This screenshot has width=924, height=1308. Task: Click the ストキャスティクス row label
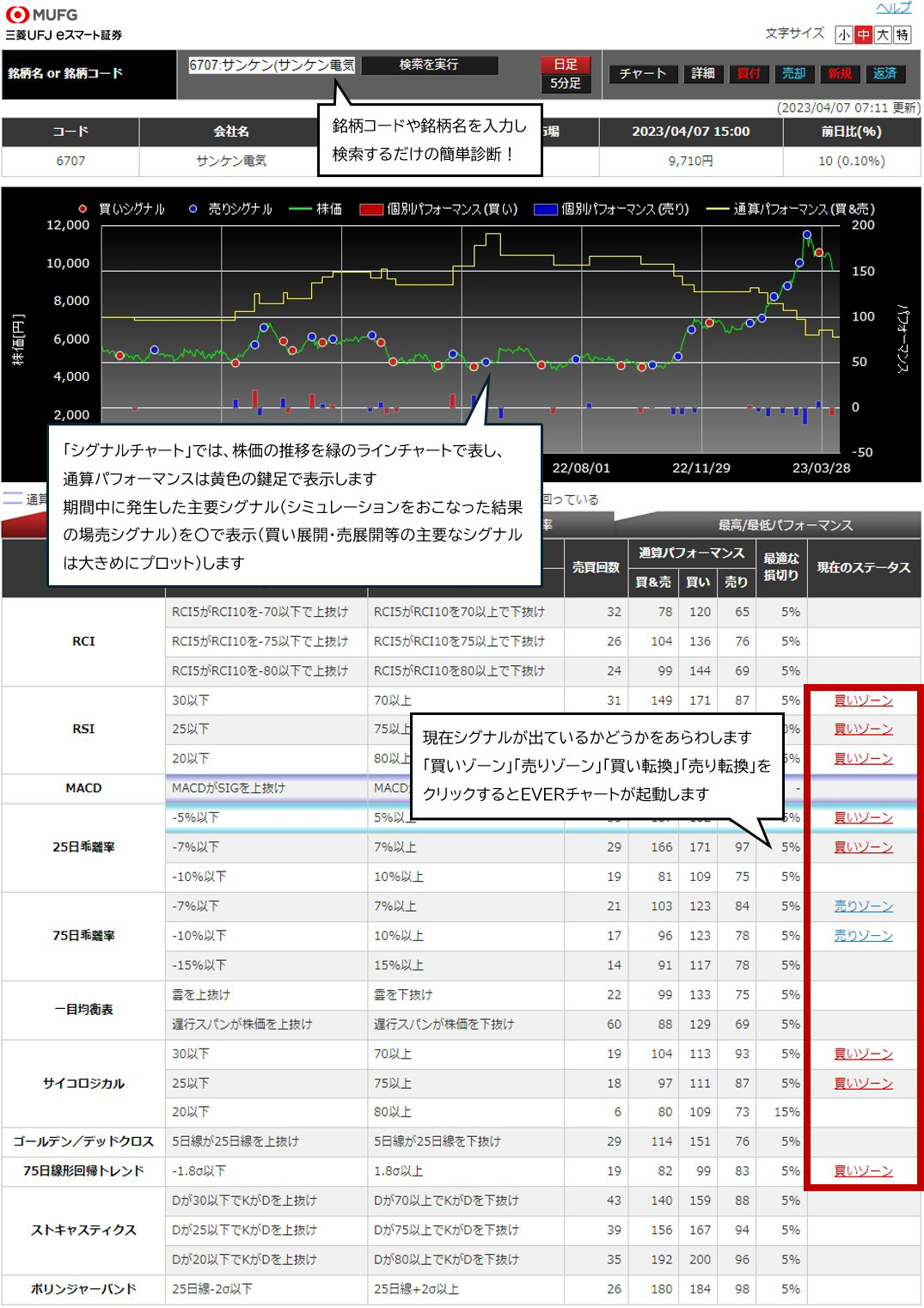click(x=83, y=1230)
